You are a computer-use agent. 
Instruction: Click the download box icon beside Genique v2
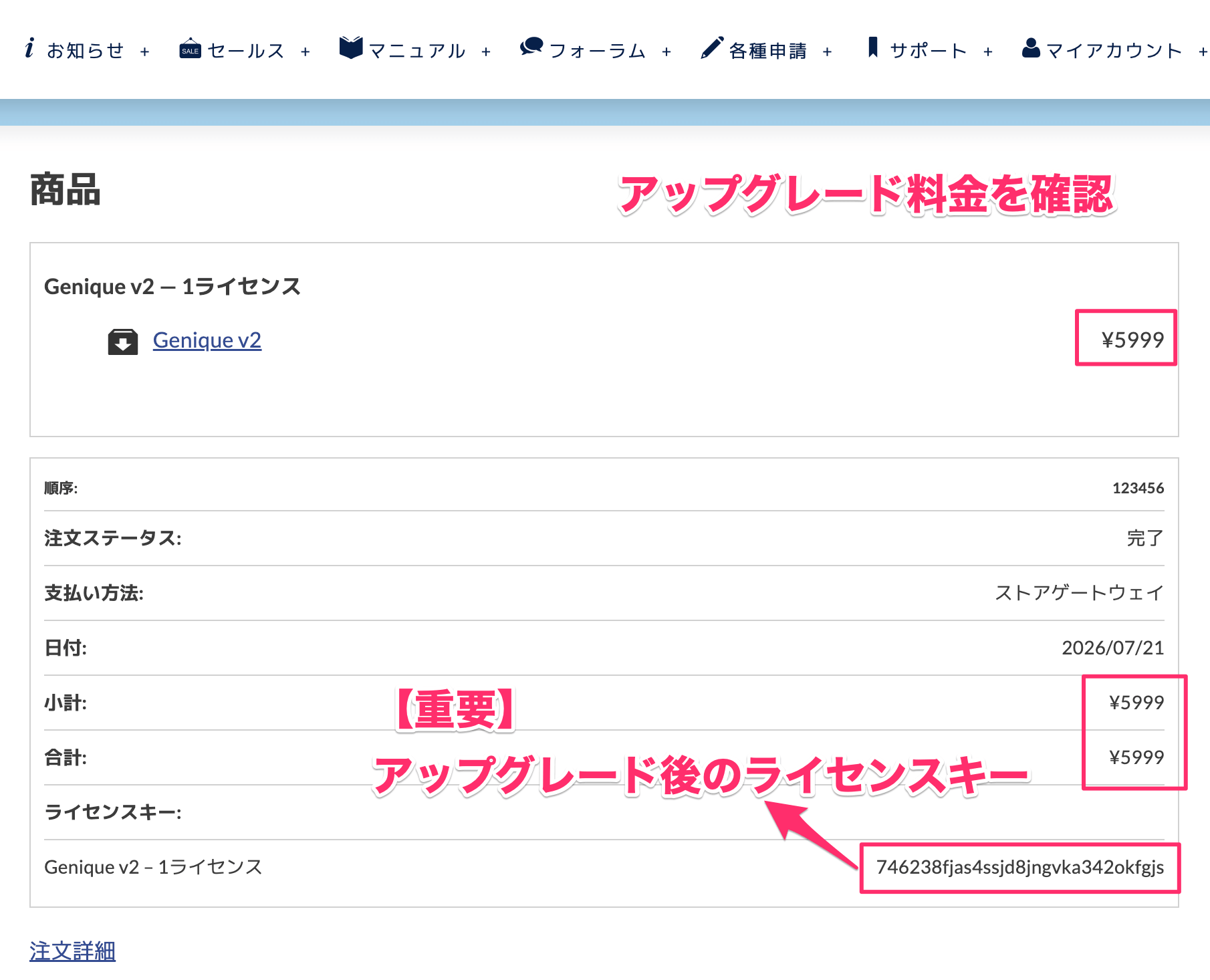(x=123, y=342)
